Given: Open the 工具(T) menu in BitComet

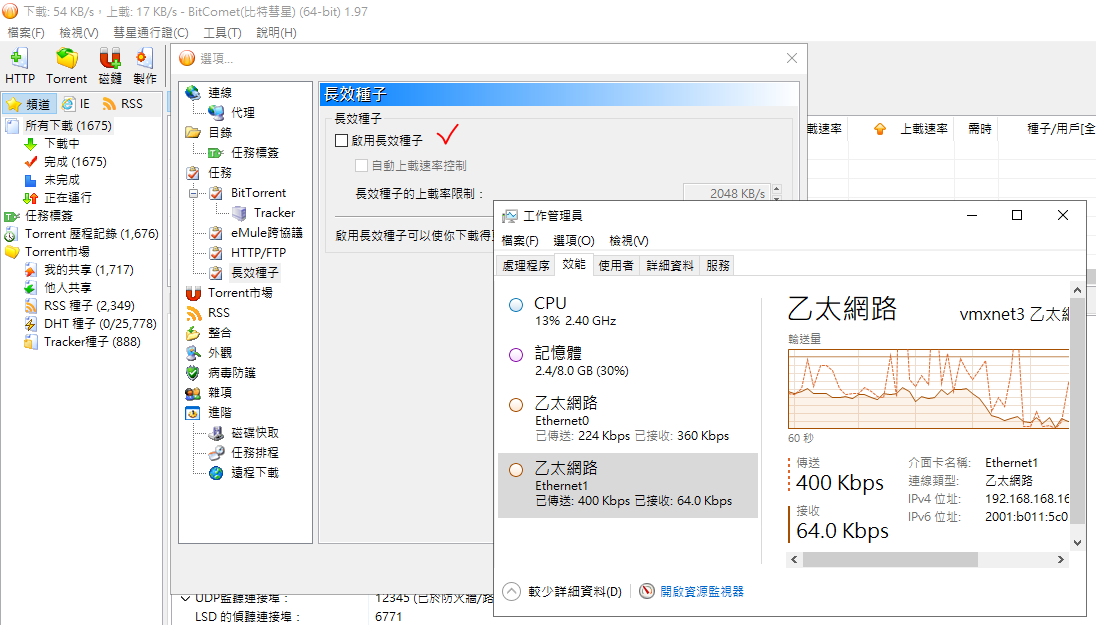Looking at the screenshot, I should point(222,33).
